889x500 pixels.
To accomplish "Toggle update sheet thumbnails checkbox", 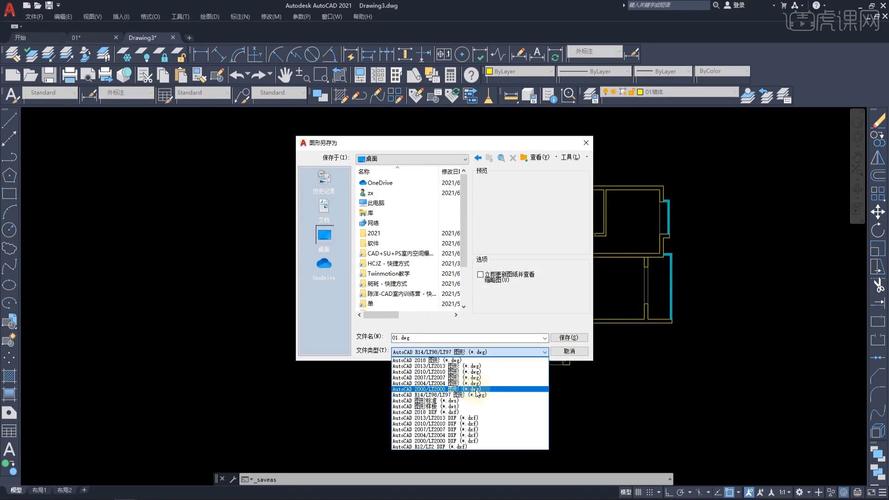I will pyautogui.click(x=480, y=274).
